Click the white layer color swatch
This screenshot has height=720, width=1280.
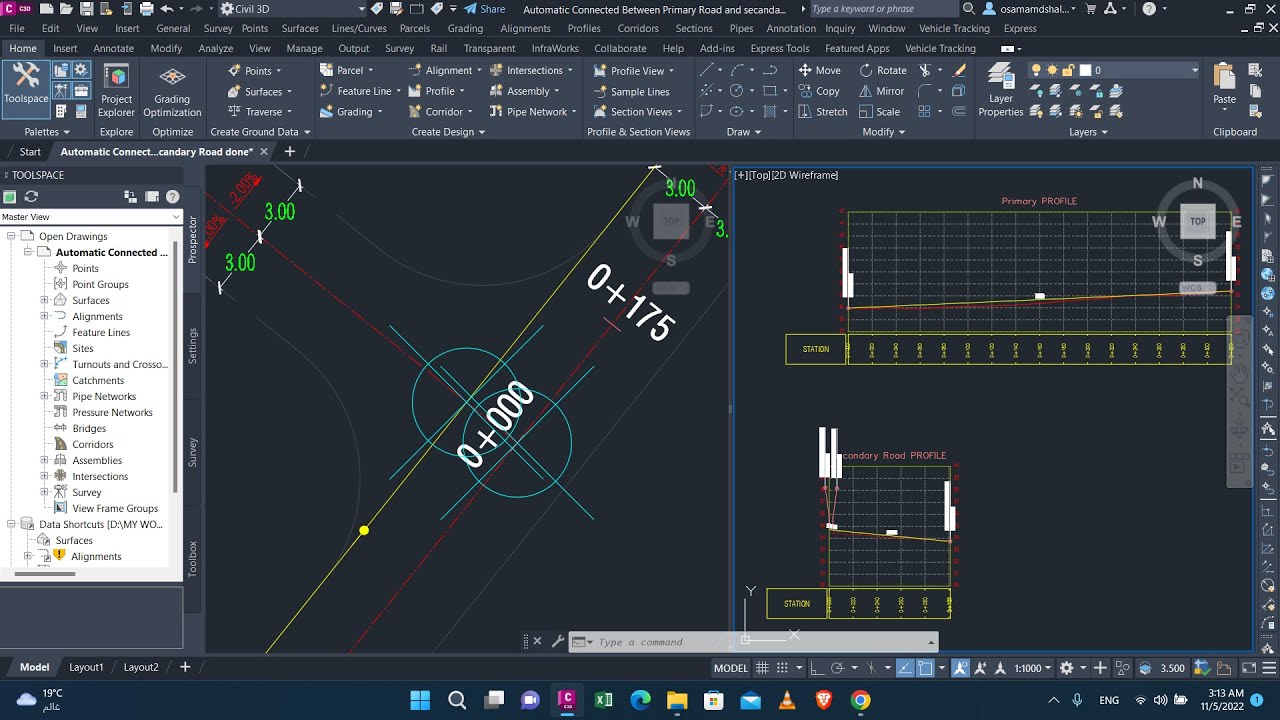1087,70
